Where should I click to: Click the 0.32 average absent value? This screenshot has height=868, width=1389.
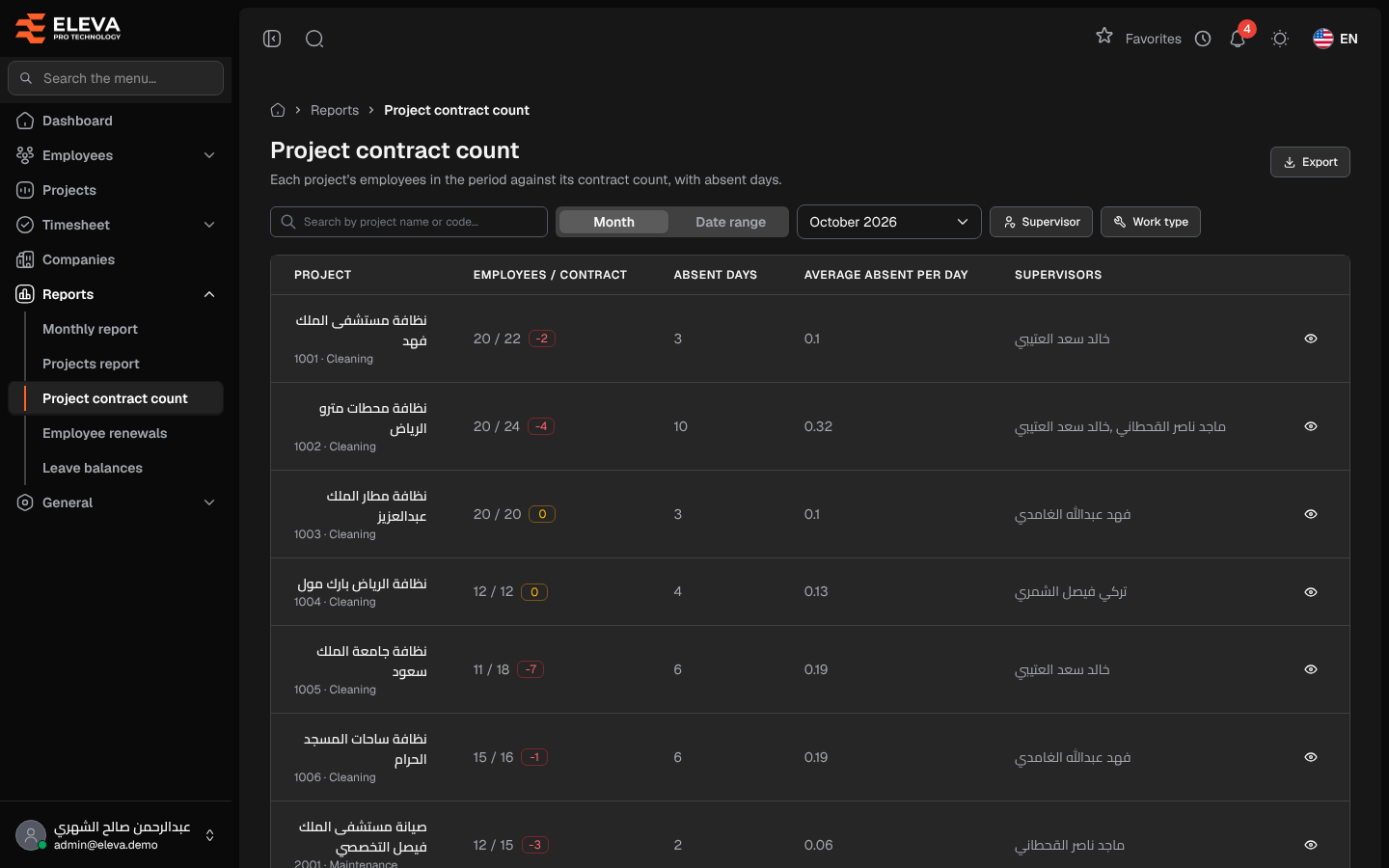tap(818, 426)
